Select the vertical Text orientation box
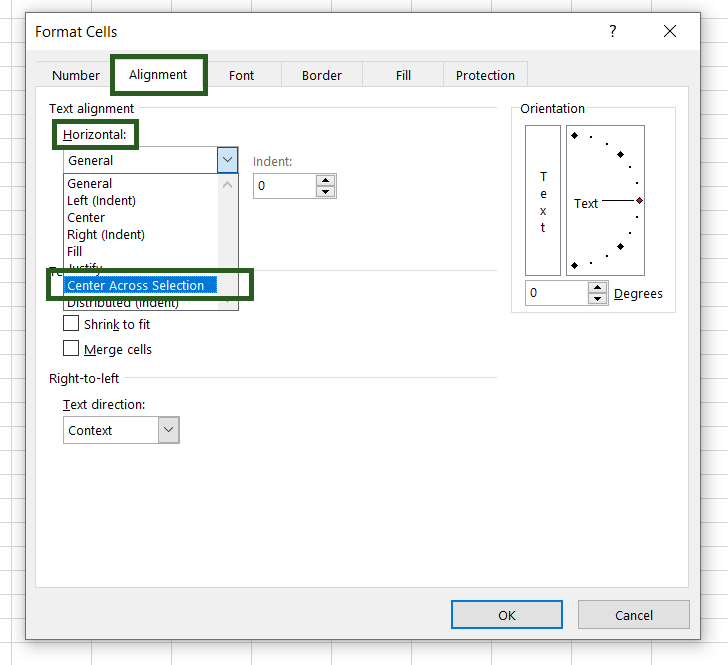The height and width of the screenshot is (665, 728). [543, 200]
